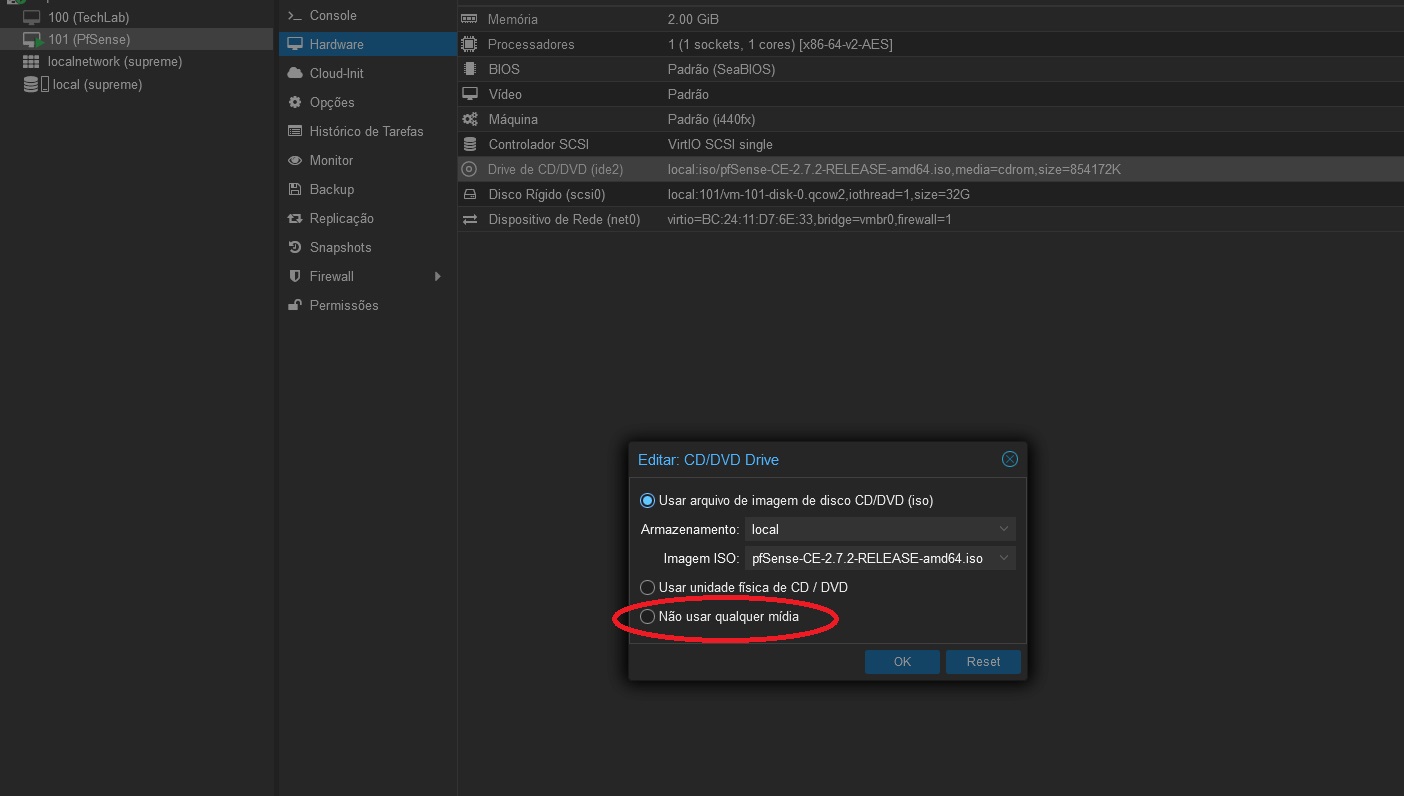Open Histórico de Tarefas menu item

coord(367,131)
